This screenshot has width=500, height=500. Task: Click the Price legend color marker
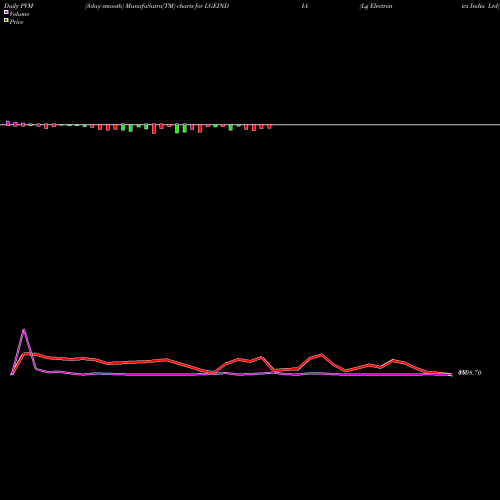pos(6,21)
